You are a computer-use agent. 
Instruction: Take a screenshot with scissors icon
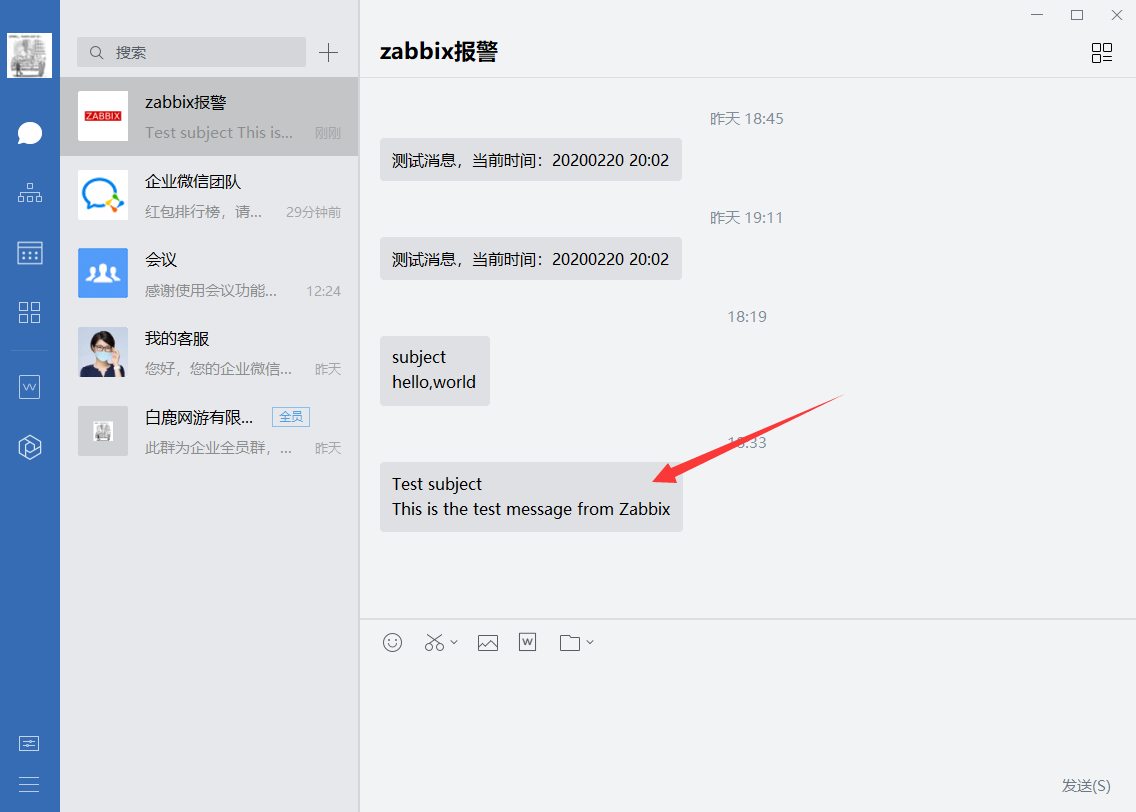tap(434, 643)
